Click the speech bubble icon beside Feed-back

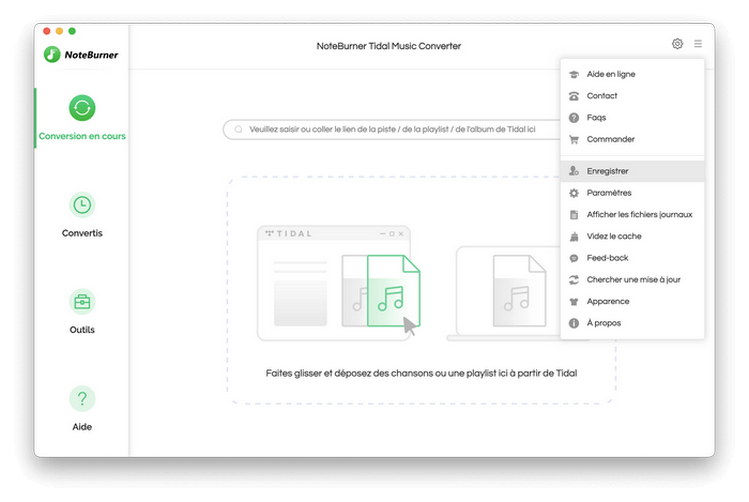click(x=574, y=258)
